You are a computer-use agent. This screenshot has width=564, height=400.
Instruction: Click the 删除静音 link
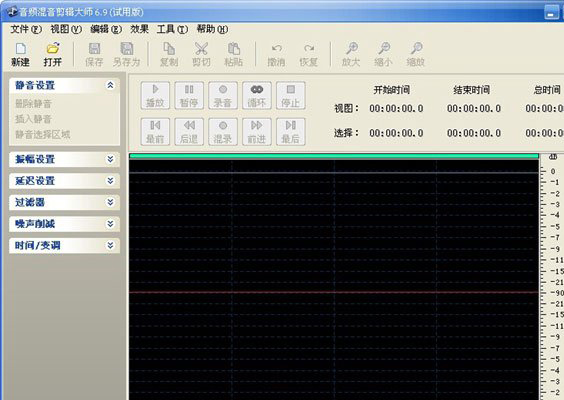[33, 104]
